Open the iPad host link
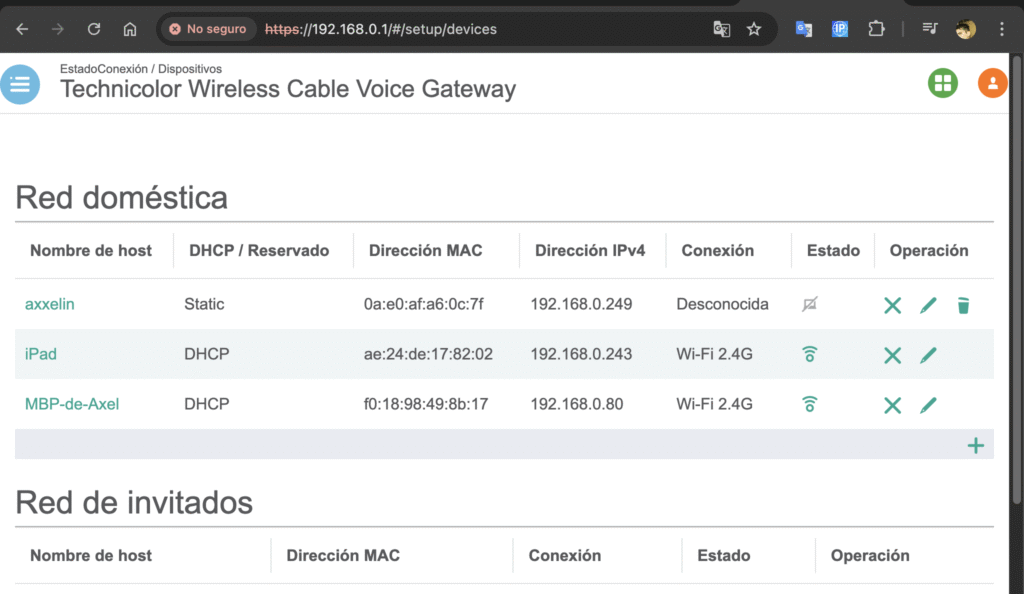1024x594 pixels. (x=40, y=354)
